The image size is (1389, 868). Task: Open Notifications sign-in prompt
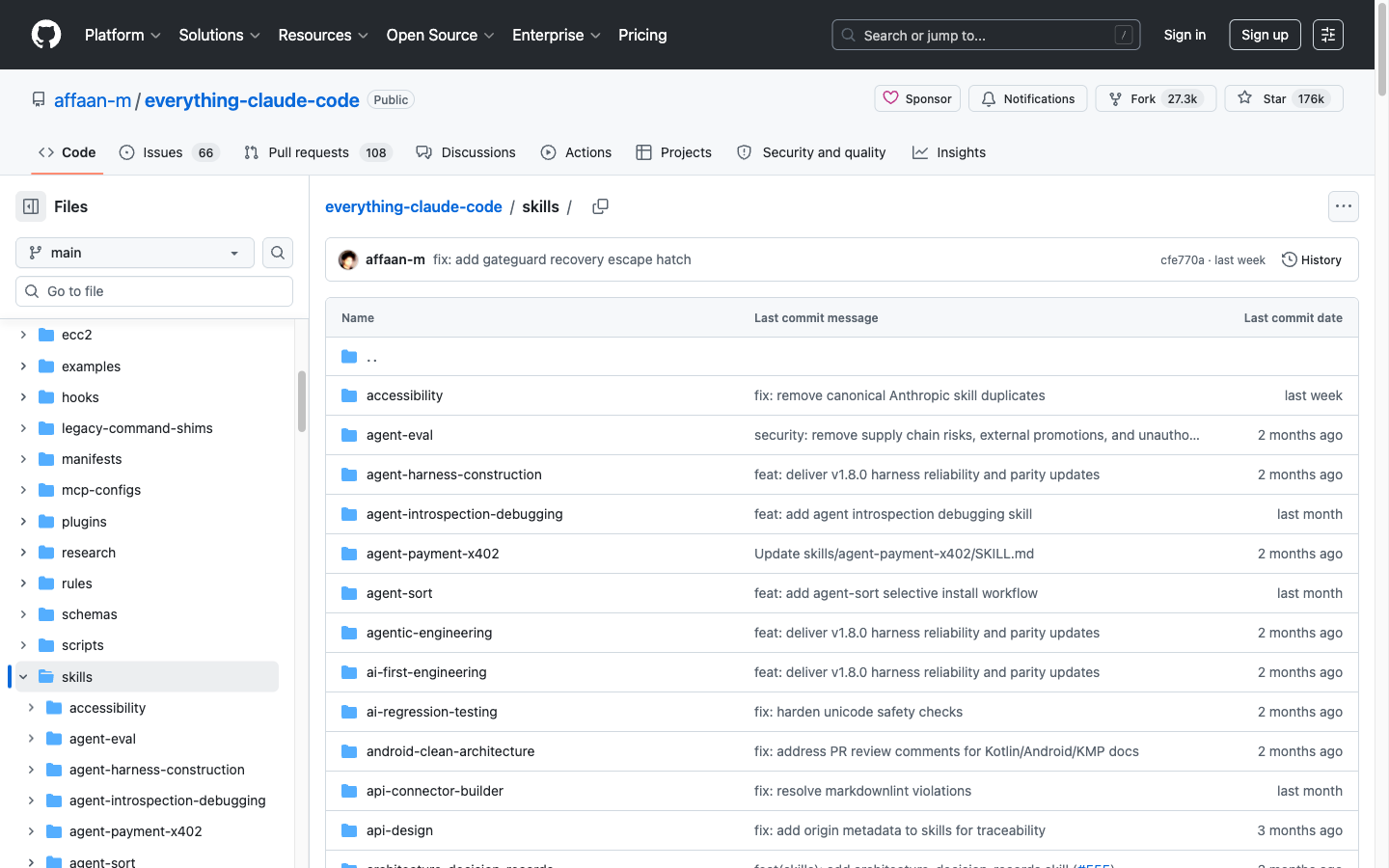(x=1028, y=98)
